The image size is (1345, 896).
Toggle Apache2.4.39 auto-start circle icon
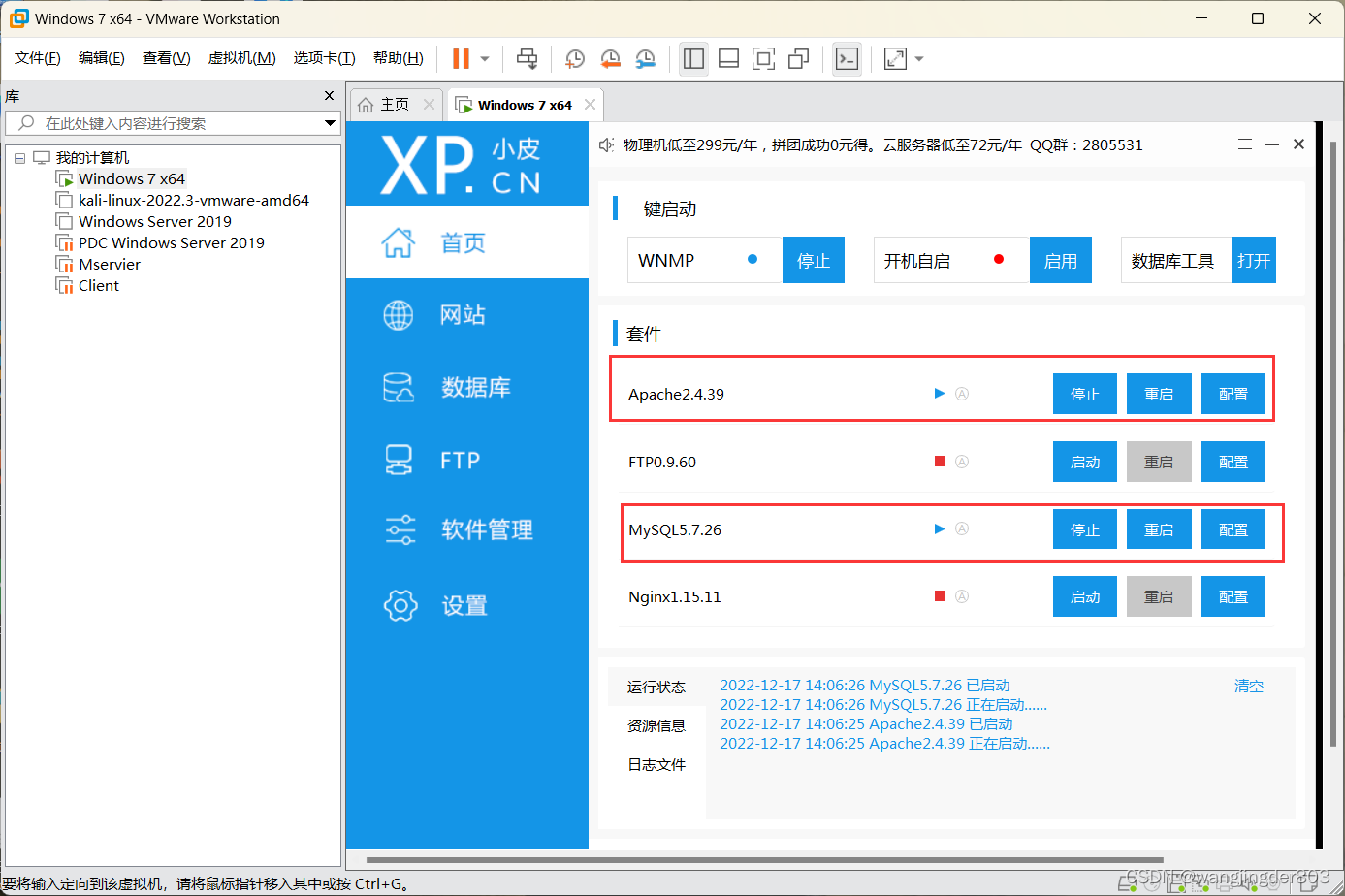pos(962,394)
